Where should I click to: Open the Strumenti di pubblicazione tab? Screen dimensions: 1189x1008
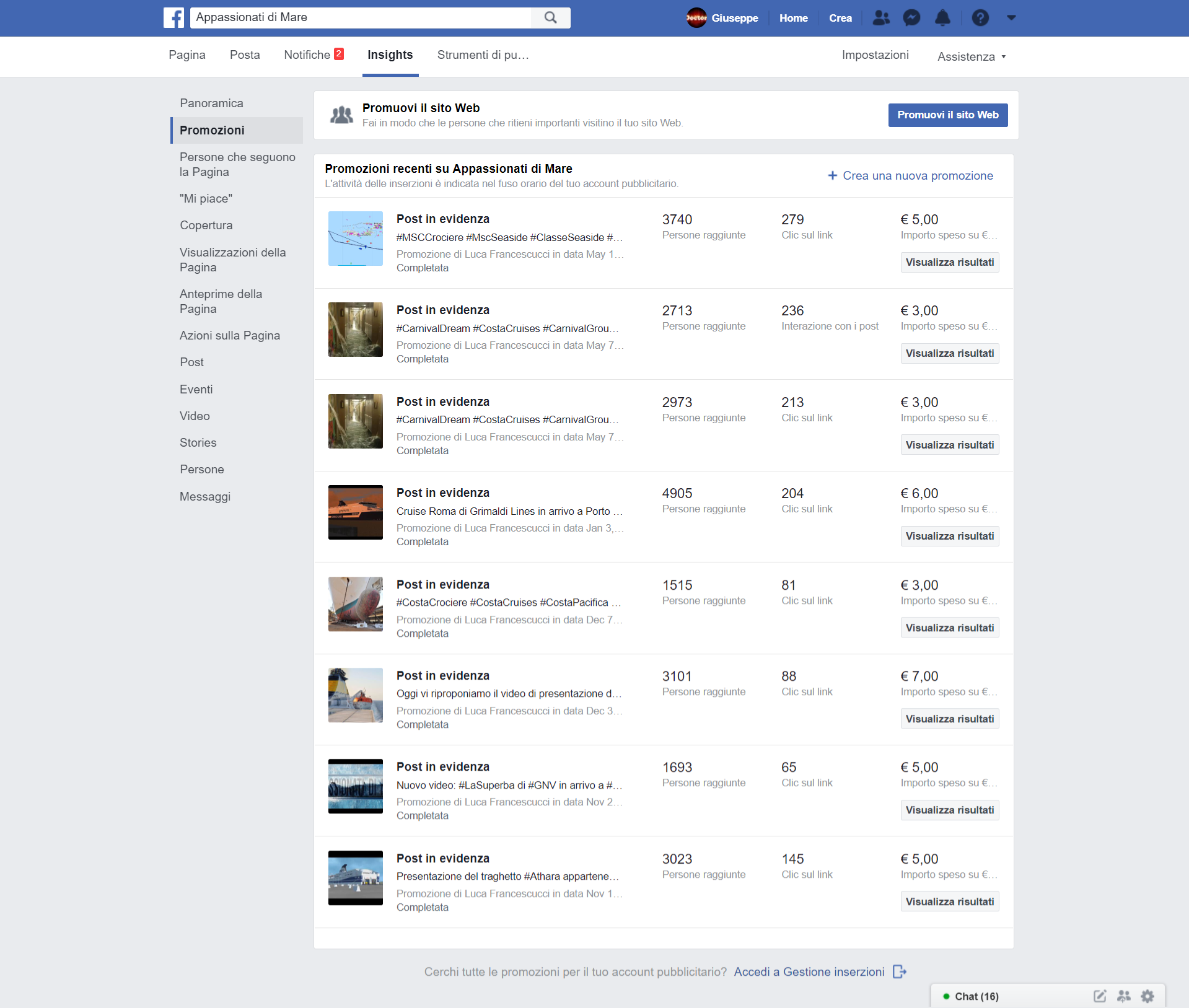tap(483, 55)
